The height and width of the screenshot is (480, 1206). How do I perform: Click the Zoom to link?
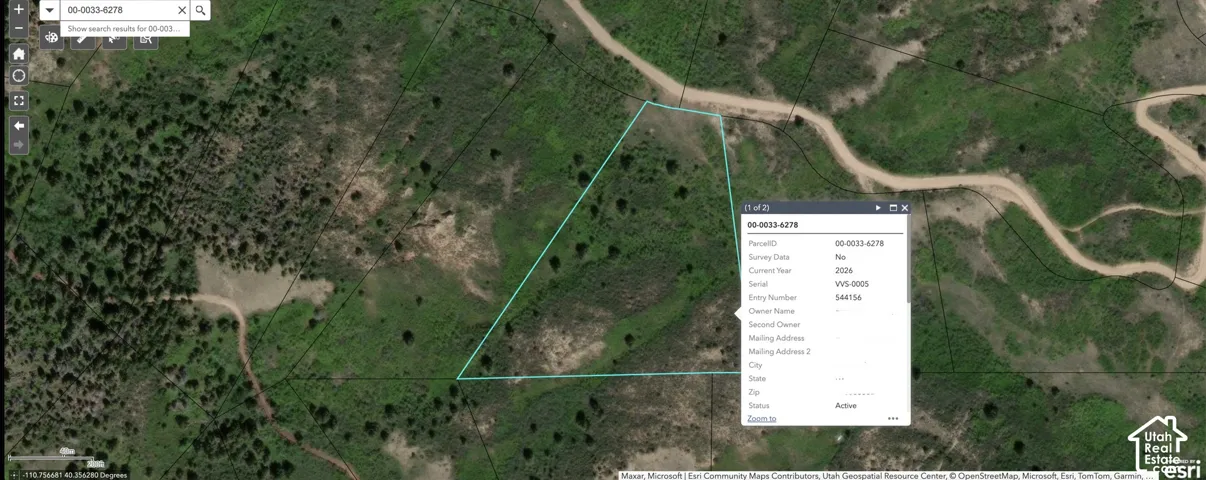point(762,418)
